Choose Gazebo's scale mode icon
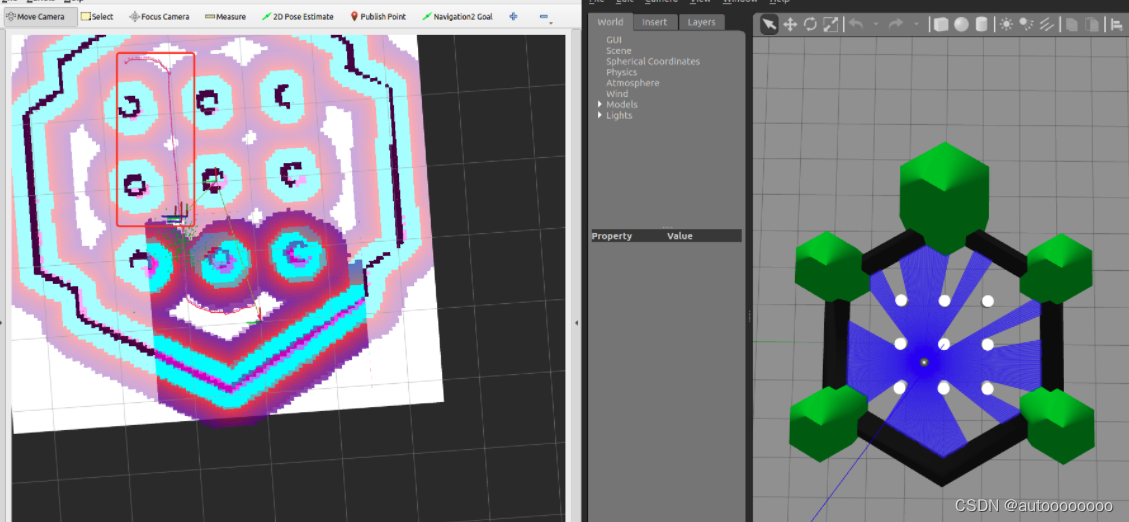 pyautogui.click(x=830, y=25)
